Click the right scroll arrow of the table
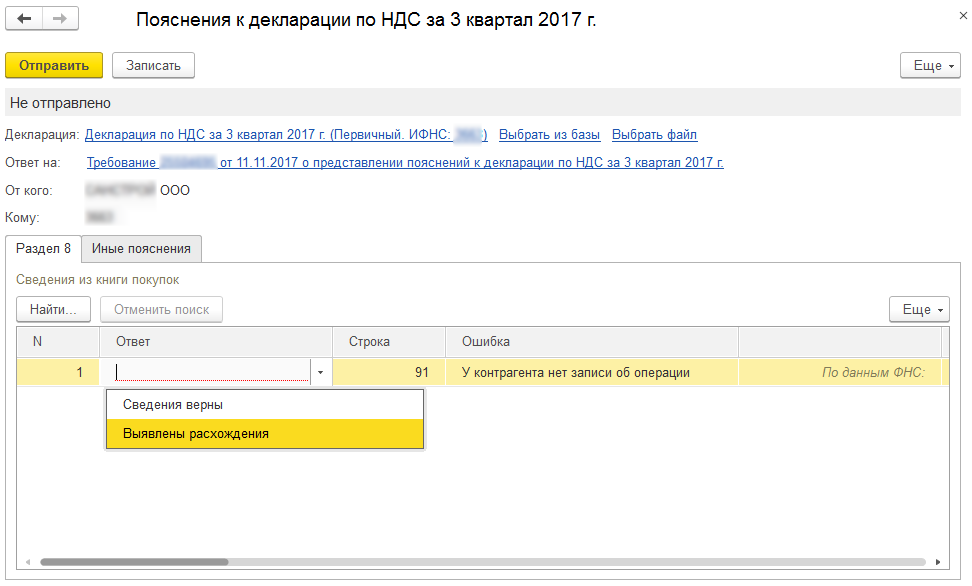972x586 pixels. pos(940,562)
